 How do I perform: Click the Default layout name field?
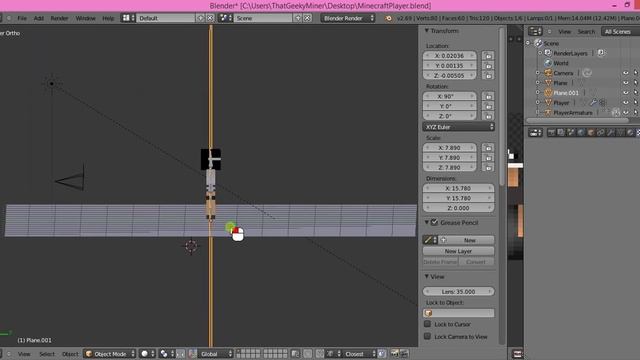coord(166,18)
